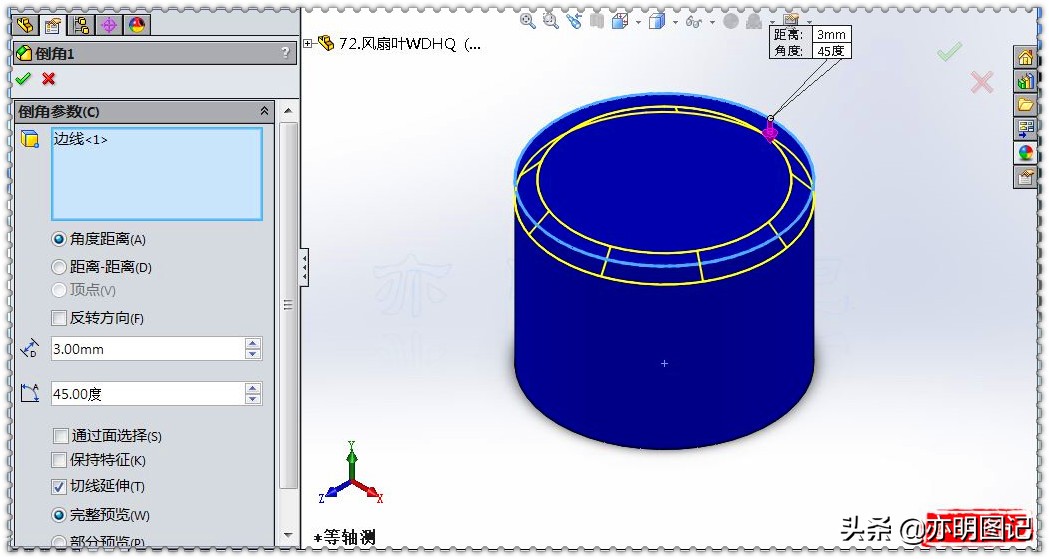Confirm chamfer with green check in panel
Screen dimensions: 1049x559
23,79
